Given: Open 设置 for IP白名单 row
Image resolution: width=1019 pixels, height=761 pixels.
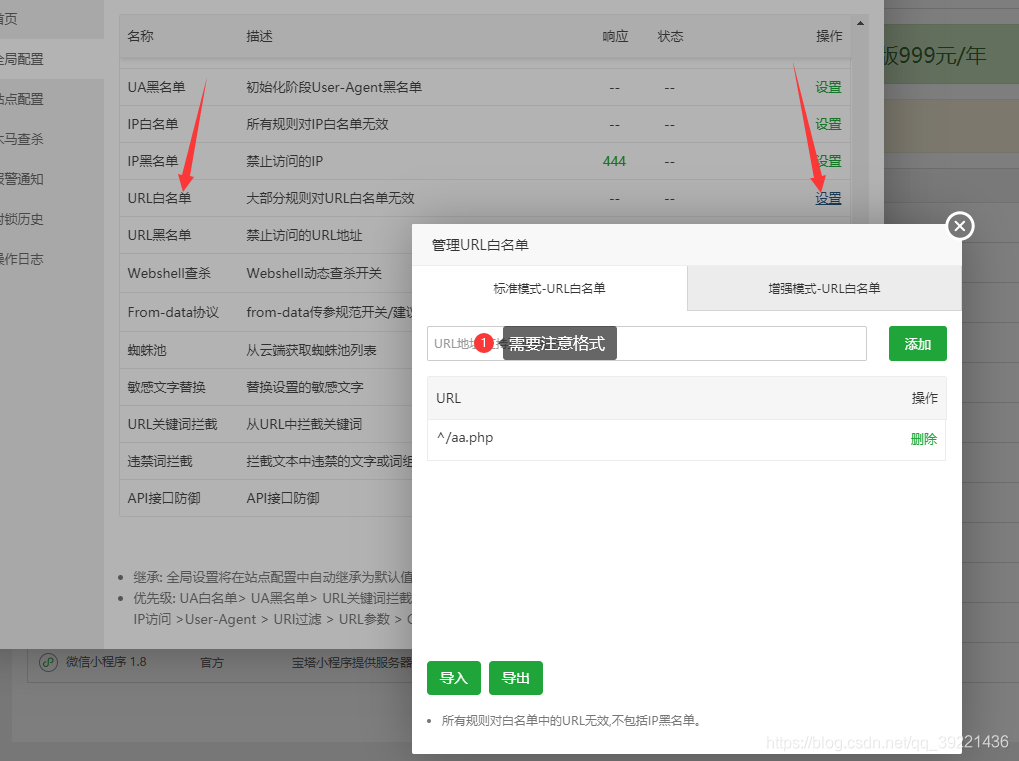Looking at the screenshot, I should (829, 124).
